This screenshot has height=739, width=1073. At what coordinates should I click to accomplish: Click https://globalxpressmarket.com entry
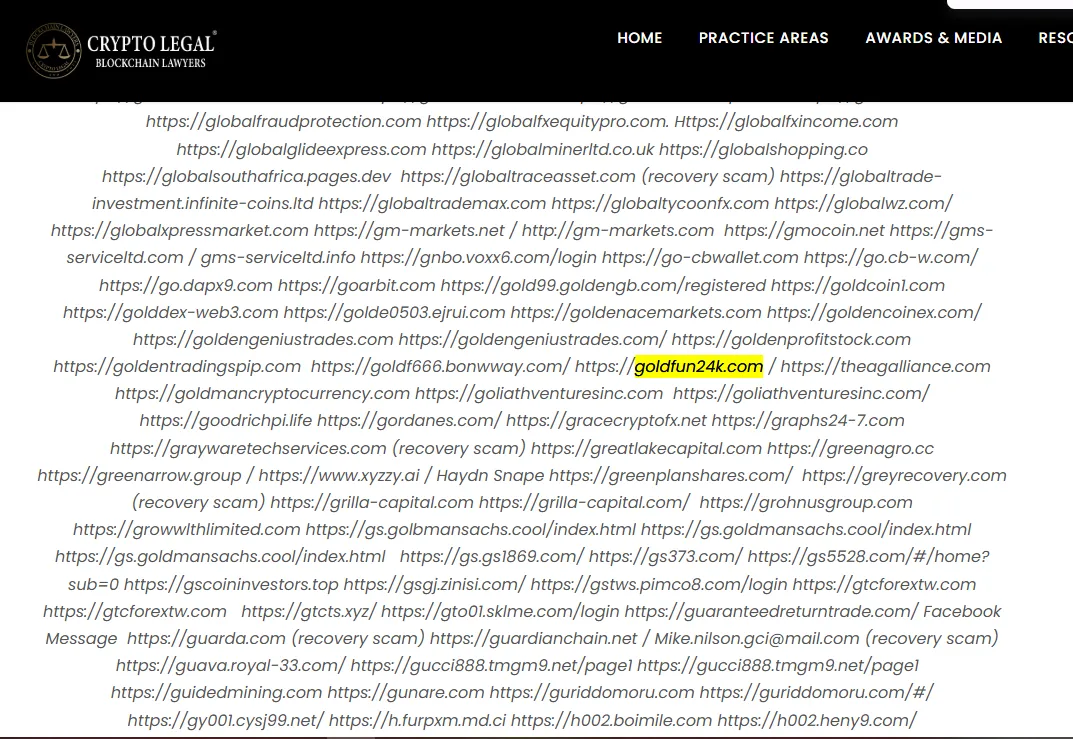pos(179,231)
